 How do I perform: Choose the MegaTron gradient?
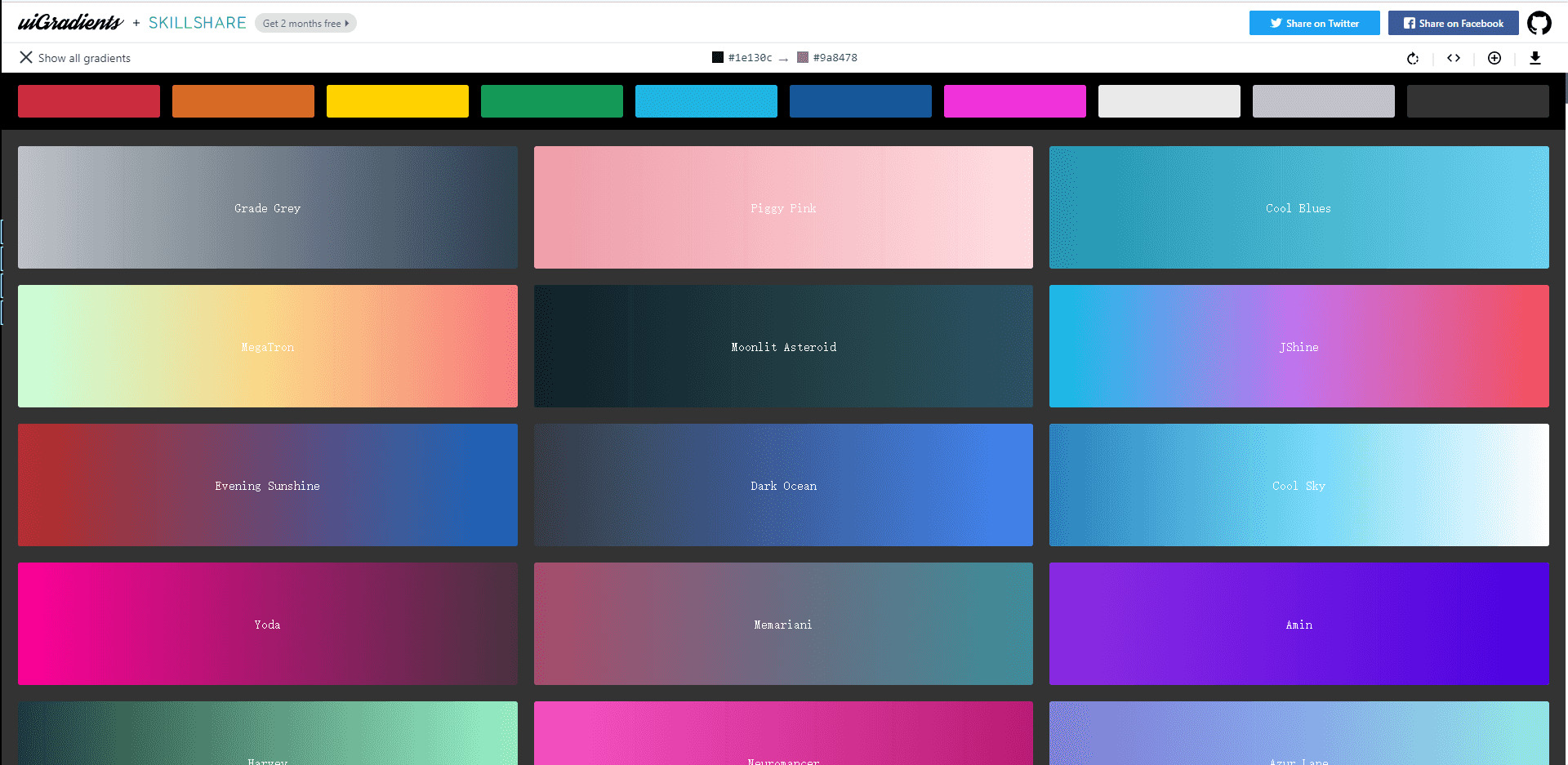click(x=268, y=346)
